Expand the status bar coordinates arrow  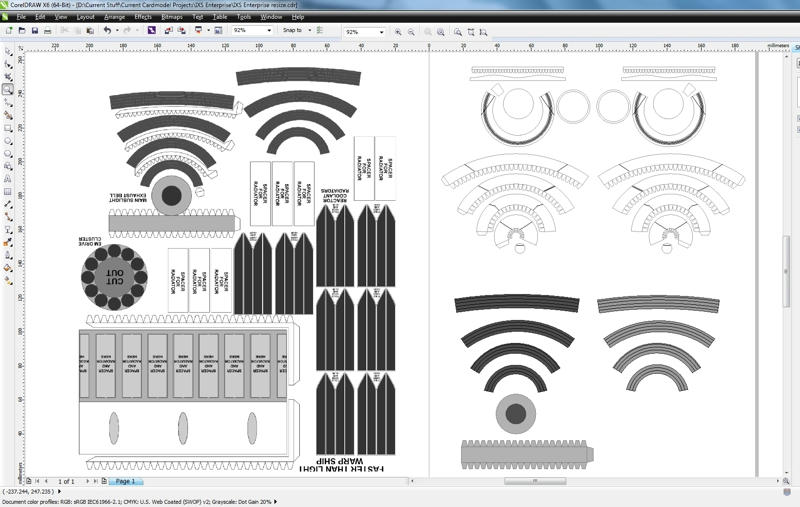pyautogui.click(x=59, y=492)
